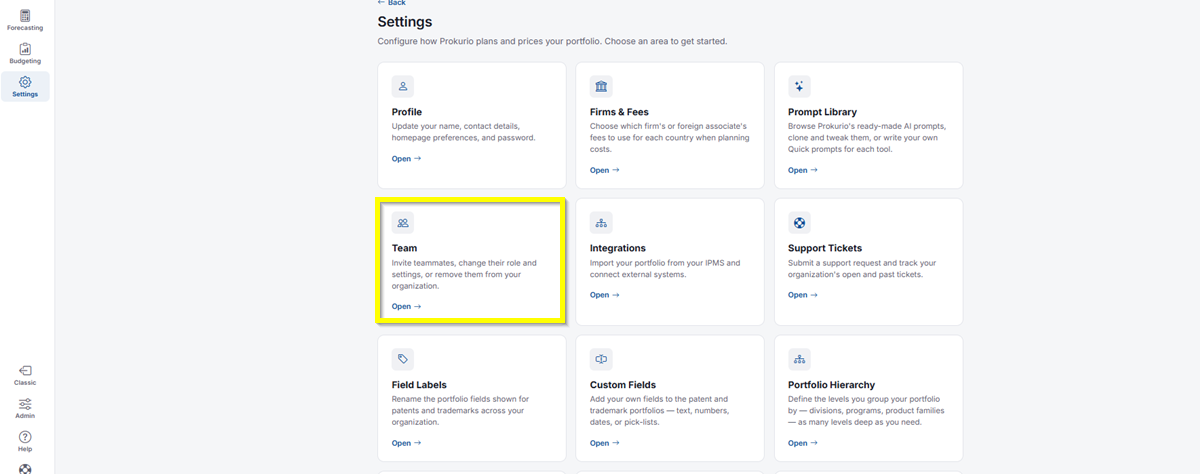Screen dimensions: 1200x474
Task: Click the Profile card title
Action: pos(407,112)
